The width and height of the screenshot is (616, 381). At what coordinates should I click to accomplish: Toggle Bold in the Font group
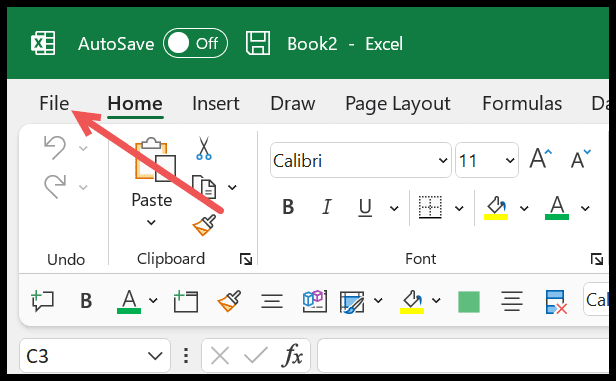pyautogui.click(x=288, y=207)
